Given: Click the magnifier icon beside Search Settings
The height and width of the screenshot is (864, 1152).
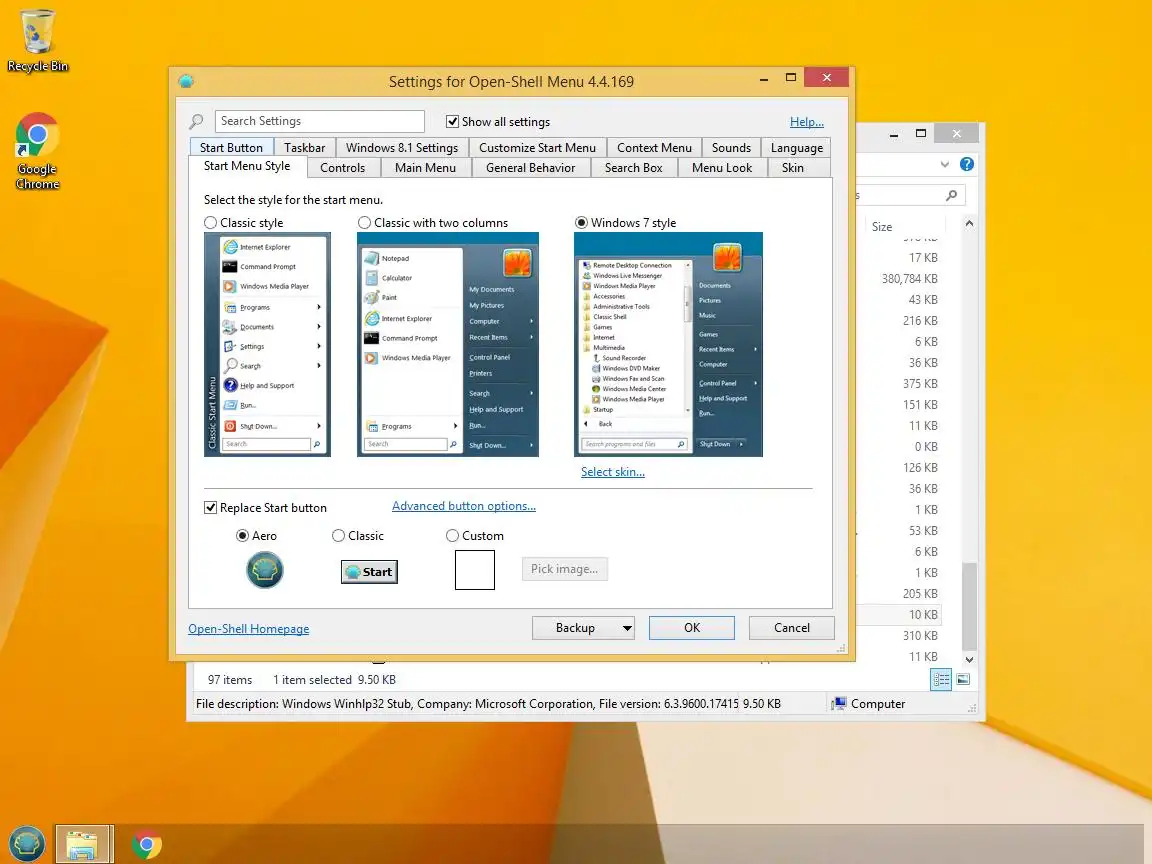Looking at the screenshot, I should (x=196, y=121).
